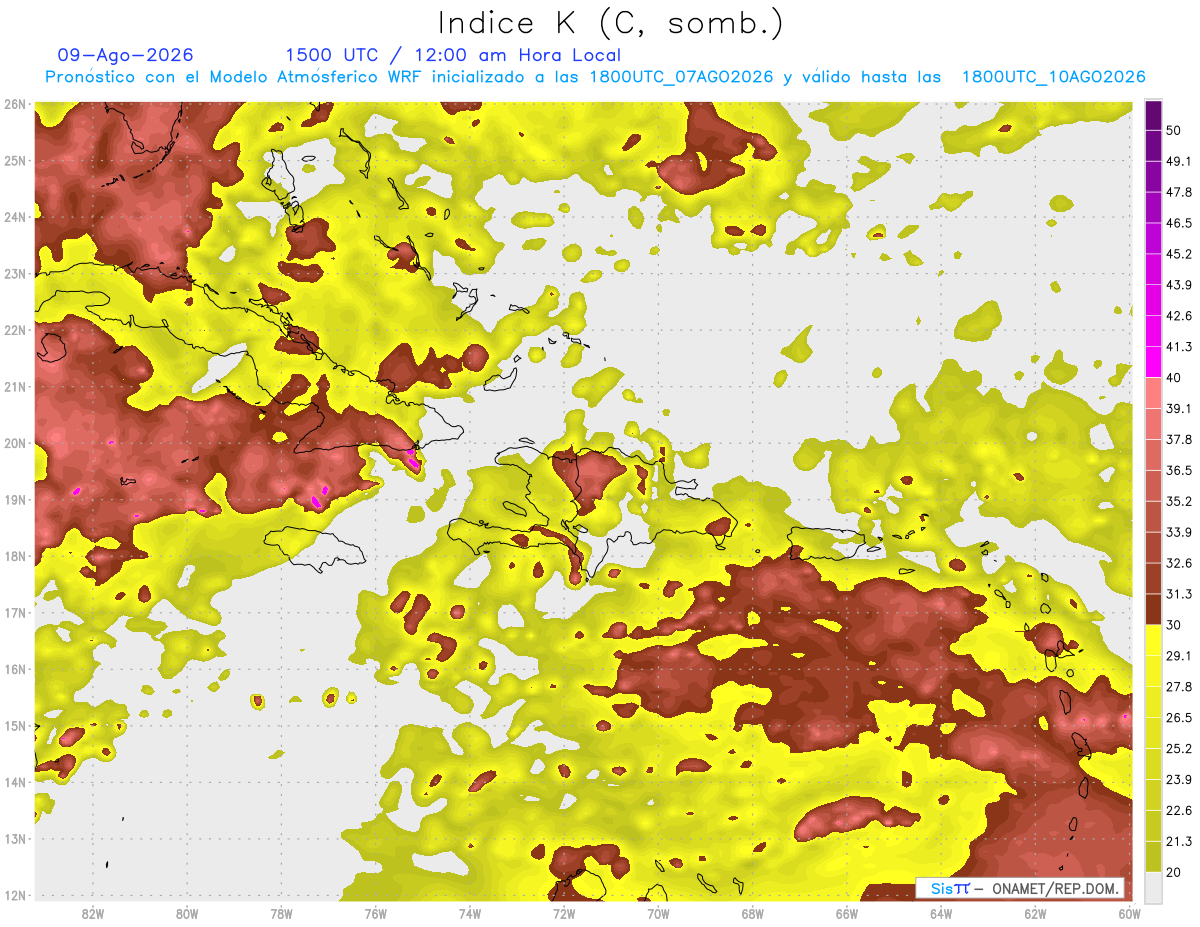Click the 'SisTT - ONAMET/REP.DOM.' logo box
Viewport: 1200px width, 927px height.
click(1020, 888)
